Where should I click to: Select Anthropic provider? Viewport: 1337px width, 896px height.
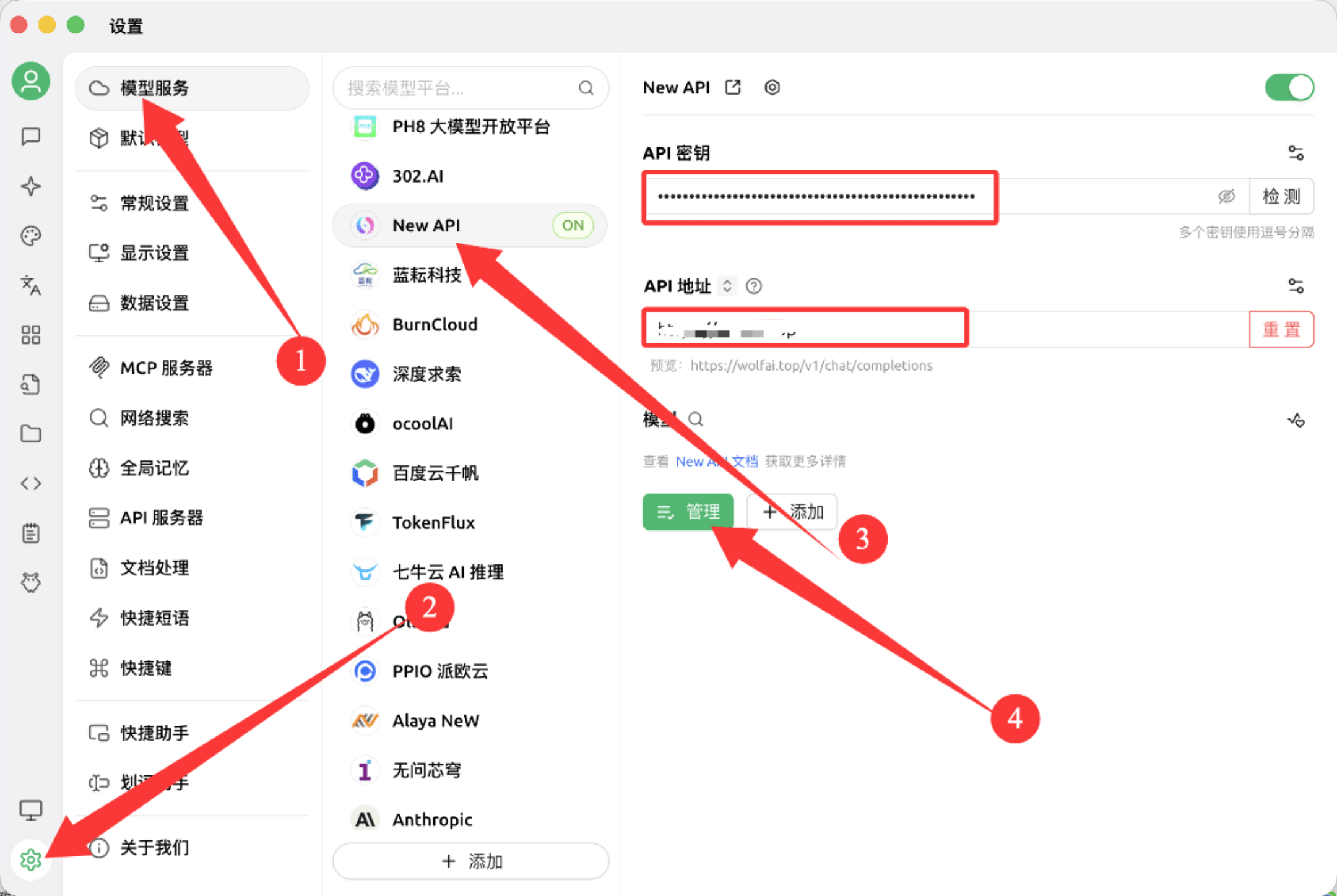pyautogui.click(x=470, y=819)
